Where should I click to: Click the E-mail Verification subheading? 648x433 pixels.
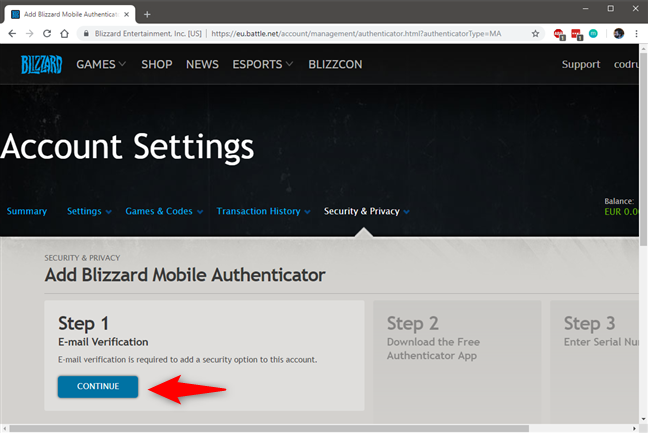pyautogui.click(x=103, y=342)
